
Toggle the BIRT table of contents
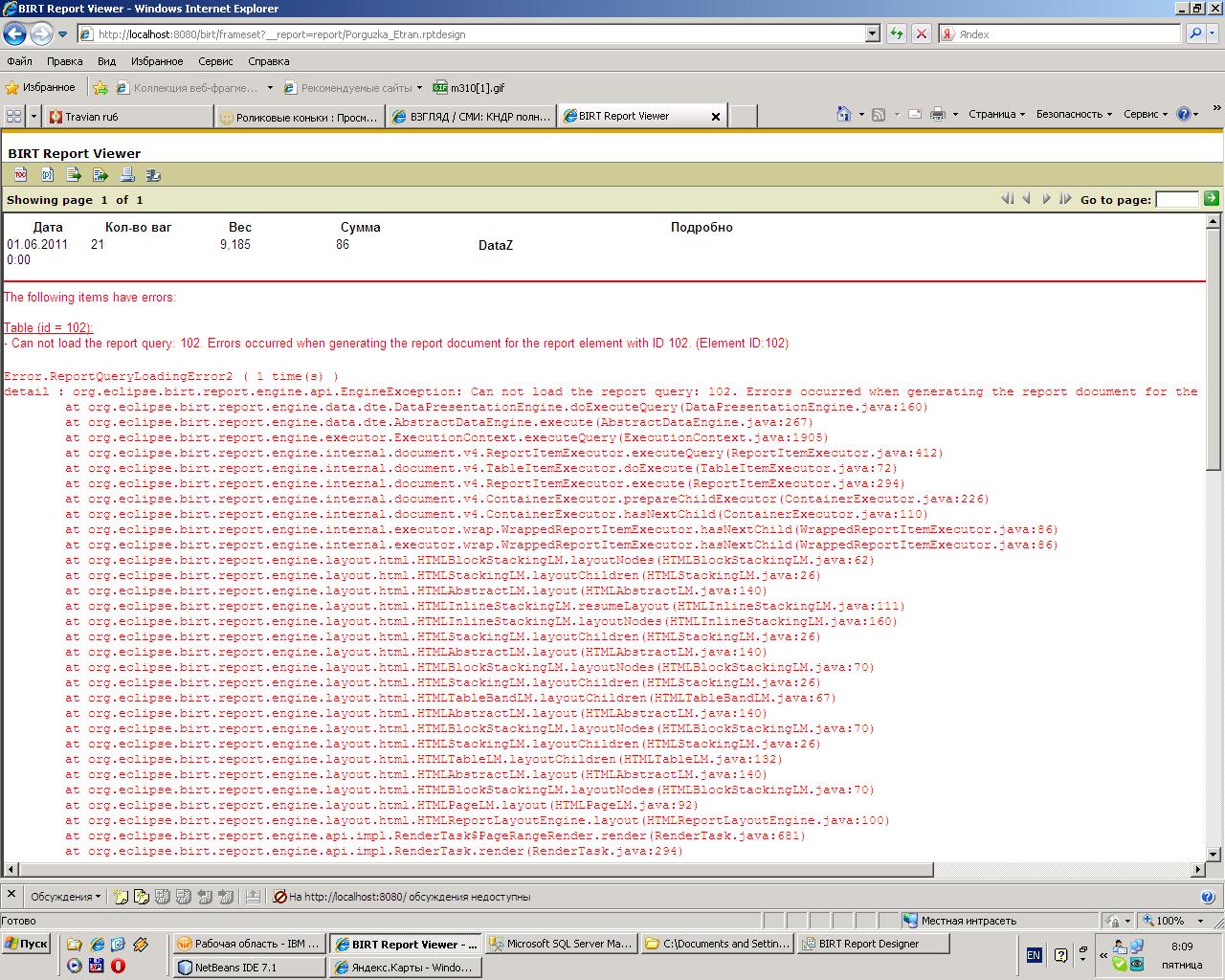(20, 174)
